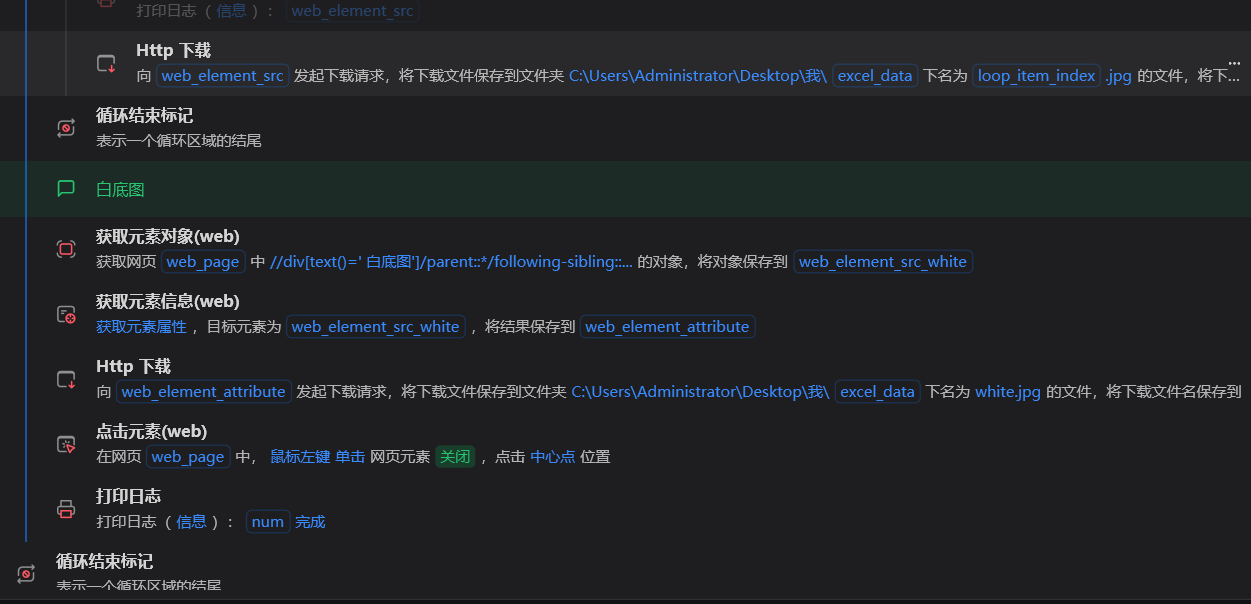Click the 打印日志 printer icon
This screenshot has width=1251, height=604.
(x=66, y=508)
